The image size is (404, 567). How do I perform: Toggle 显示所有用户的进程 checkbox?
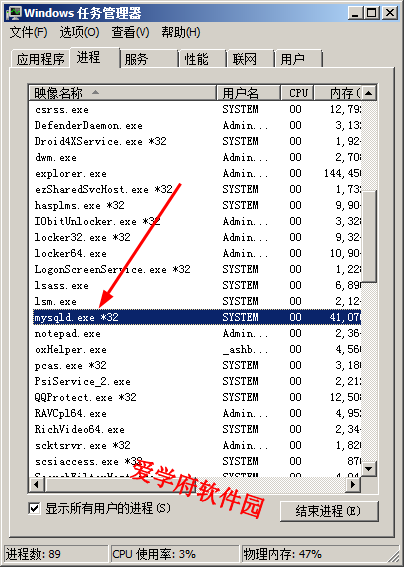[34, 508]
